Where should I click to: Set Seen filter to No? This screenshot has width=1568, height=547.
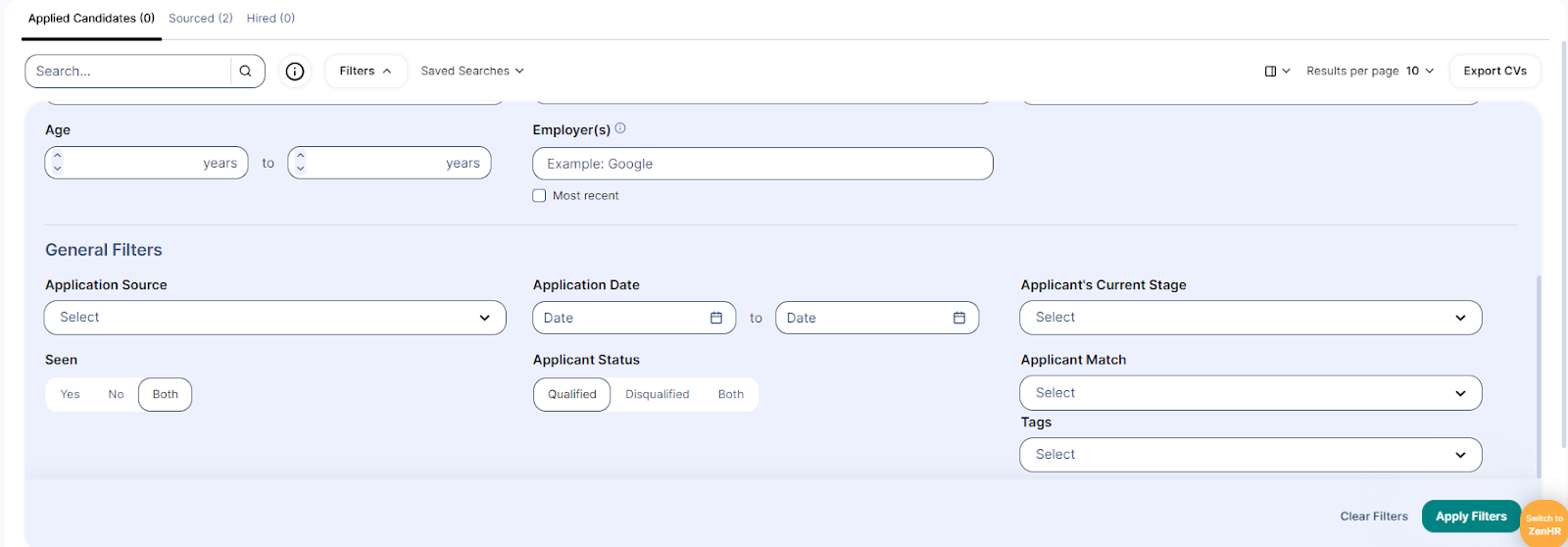(116, 394)
